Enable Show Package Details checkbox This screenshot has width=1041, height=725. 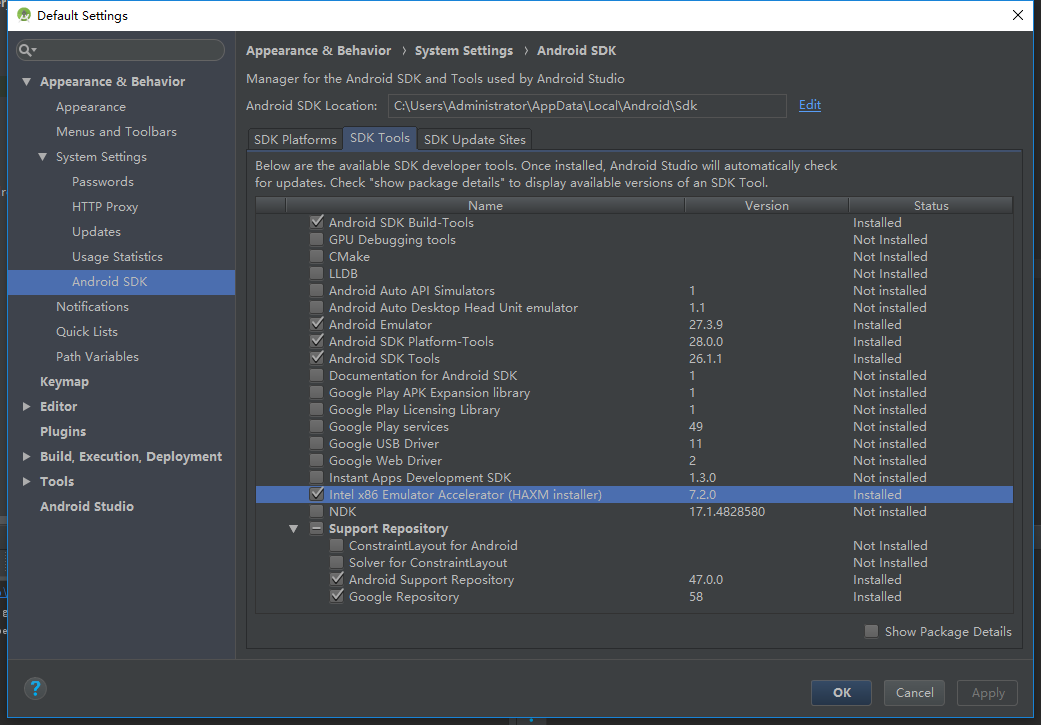tap(871, 631)
